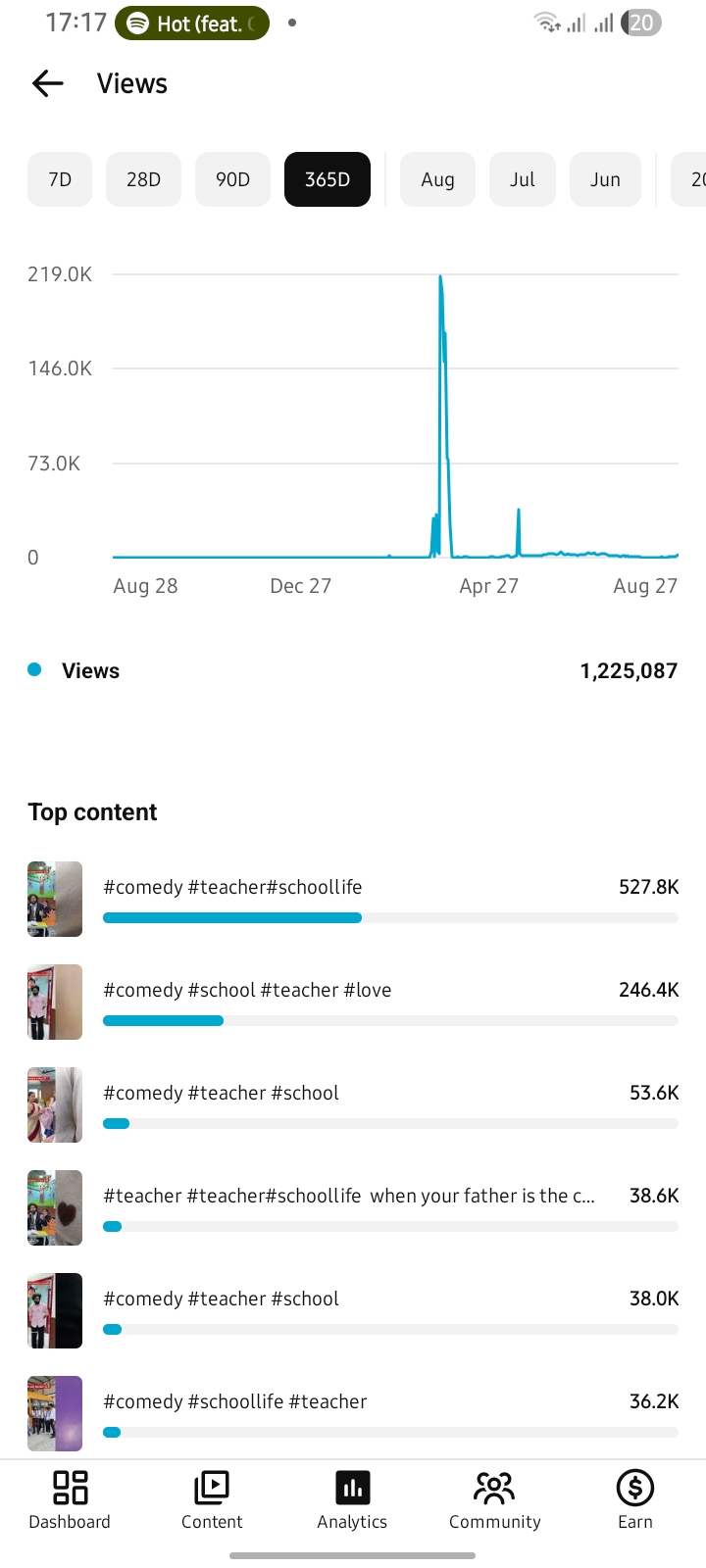Tap the back arrow icon
The height and width of the screenshot is (1568, 706).
(47, 84)
